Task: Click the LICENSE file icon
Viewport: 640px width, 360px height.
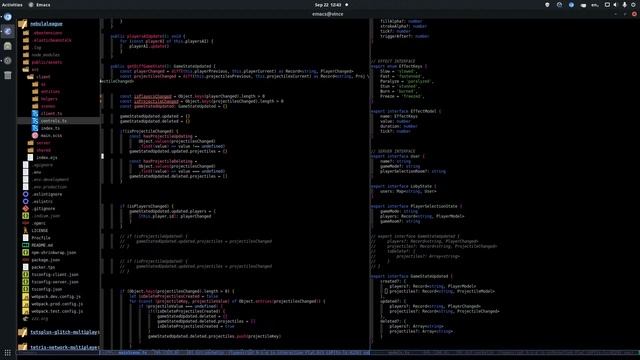Action: 26,231
